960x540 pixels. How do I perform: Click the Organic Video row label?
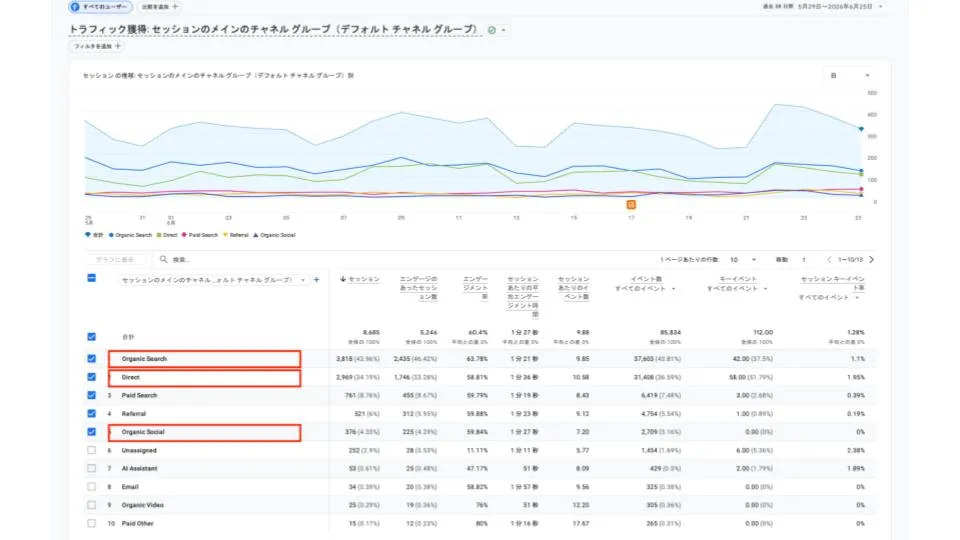pos(142,505)
